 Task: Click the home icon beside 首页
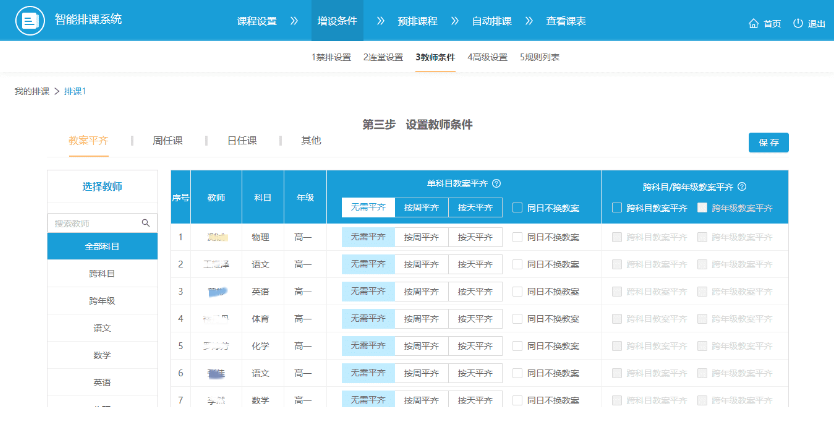point(753,23)
